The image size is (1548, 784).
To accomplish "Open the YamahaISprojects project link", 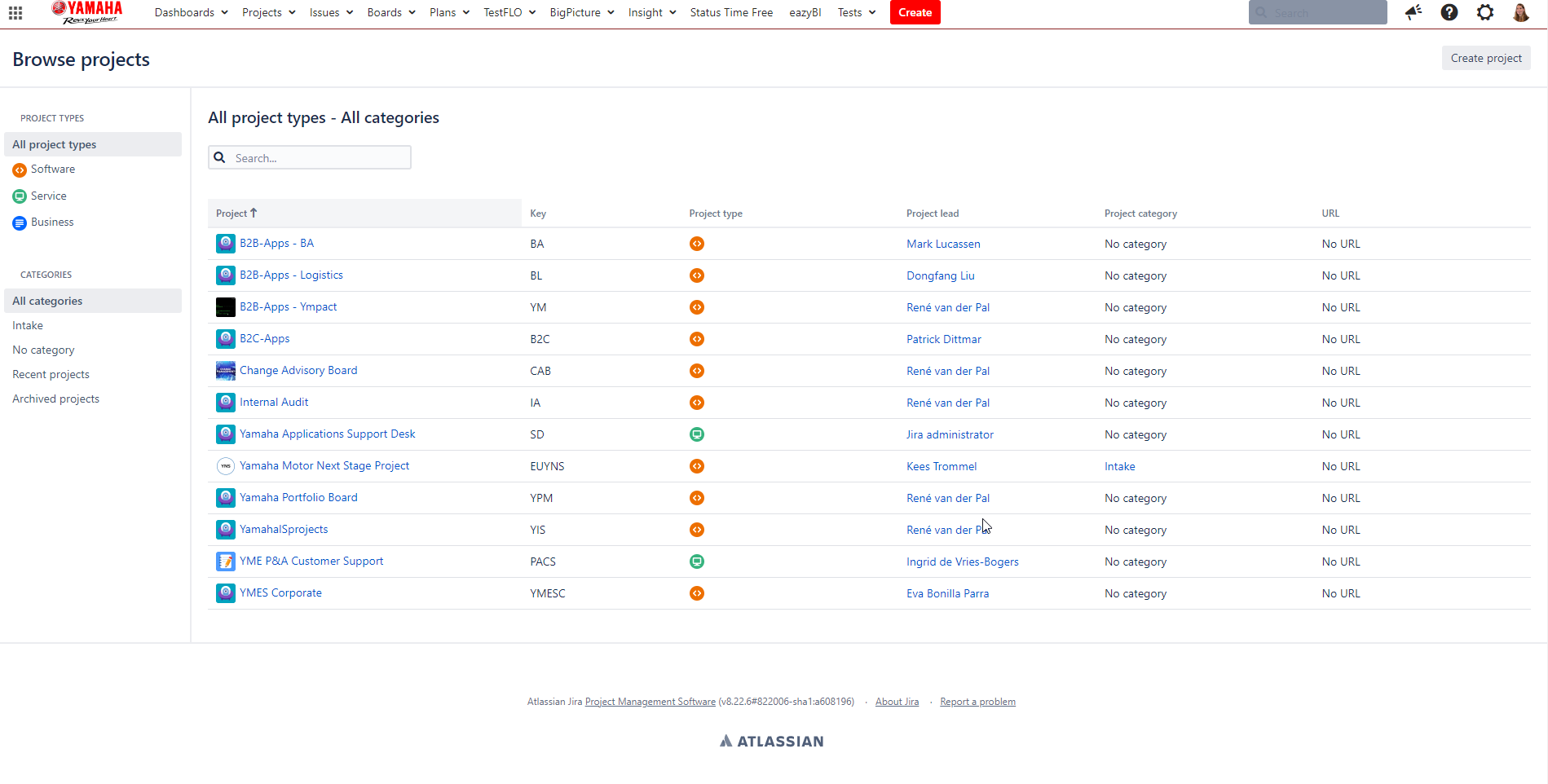I will click(284, 529).
